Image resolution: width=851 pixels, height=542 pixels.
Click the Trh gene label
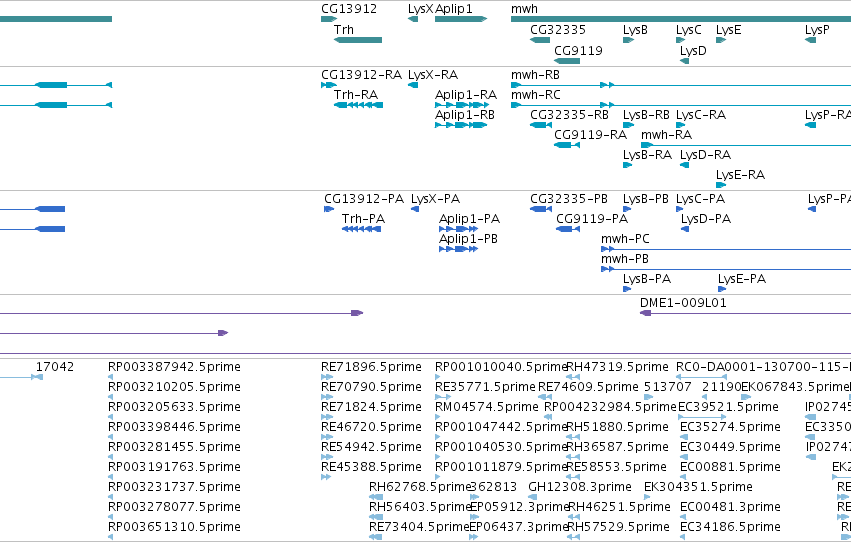(x=344, y=30)
